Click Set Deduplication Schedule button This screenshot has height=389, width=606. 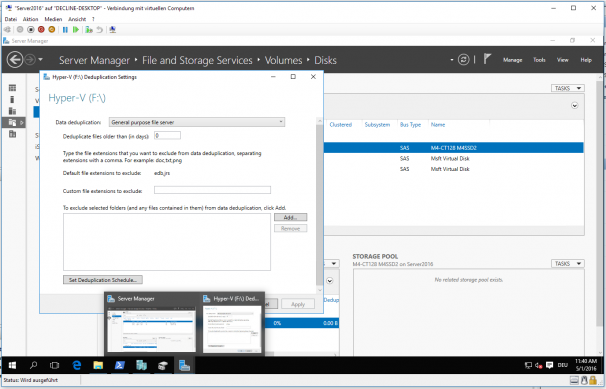click(103, 280)
